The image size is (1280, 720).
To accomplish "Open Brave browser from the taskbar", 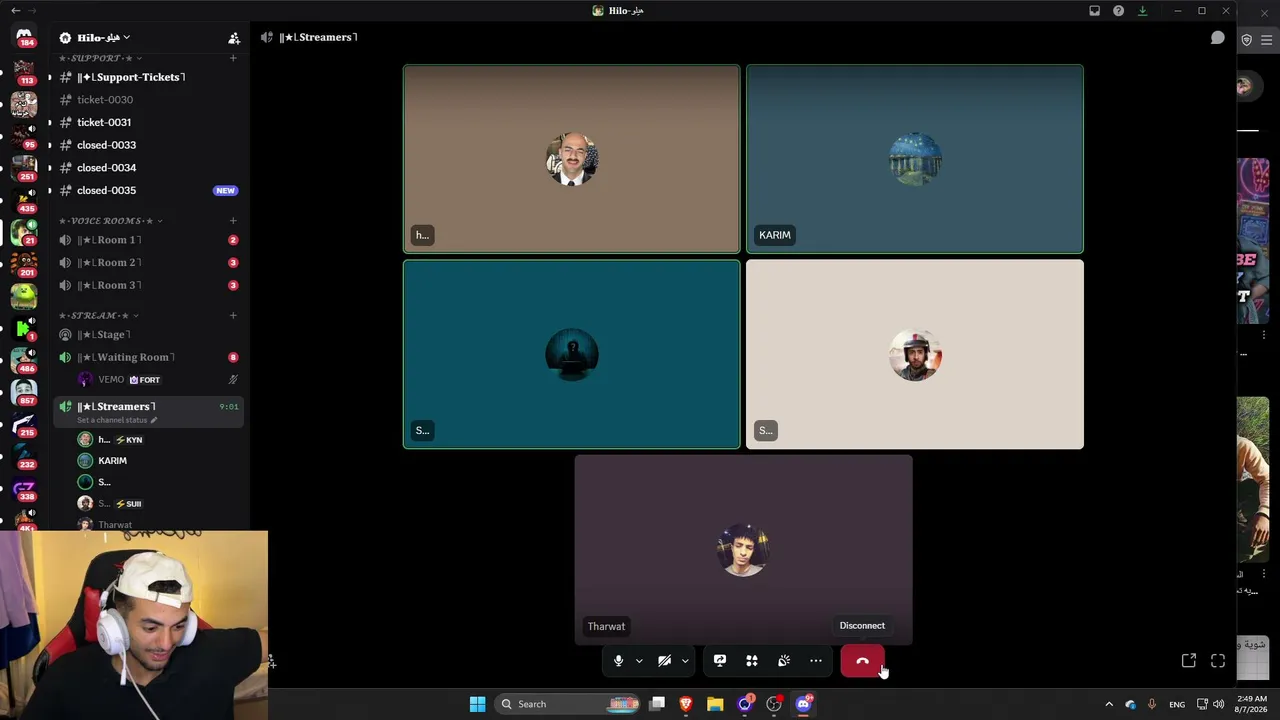I will (x=686, y=704).
